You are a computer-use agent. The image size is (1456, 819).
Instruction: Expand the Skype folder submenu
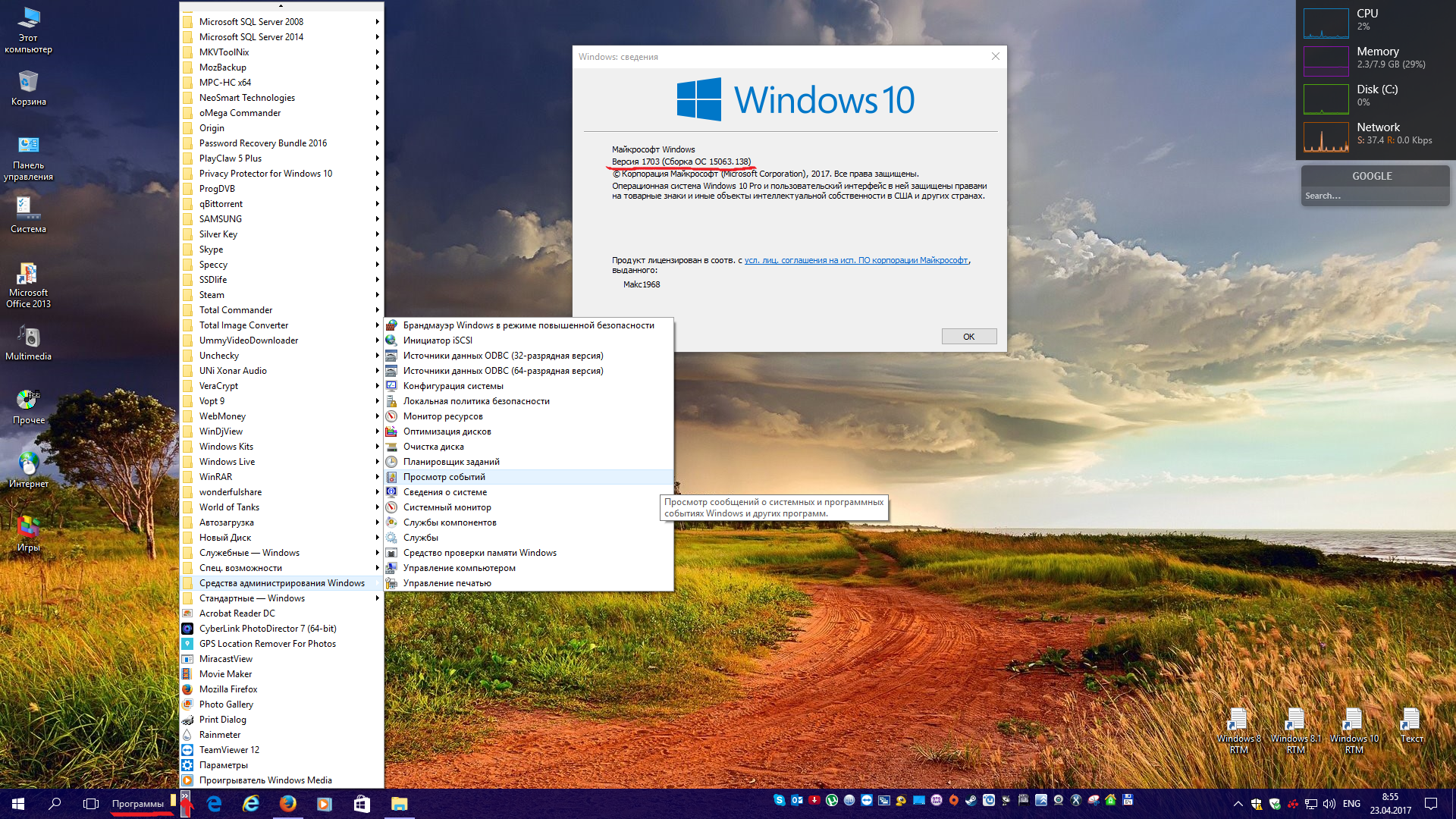(x=281, y=249)
